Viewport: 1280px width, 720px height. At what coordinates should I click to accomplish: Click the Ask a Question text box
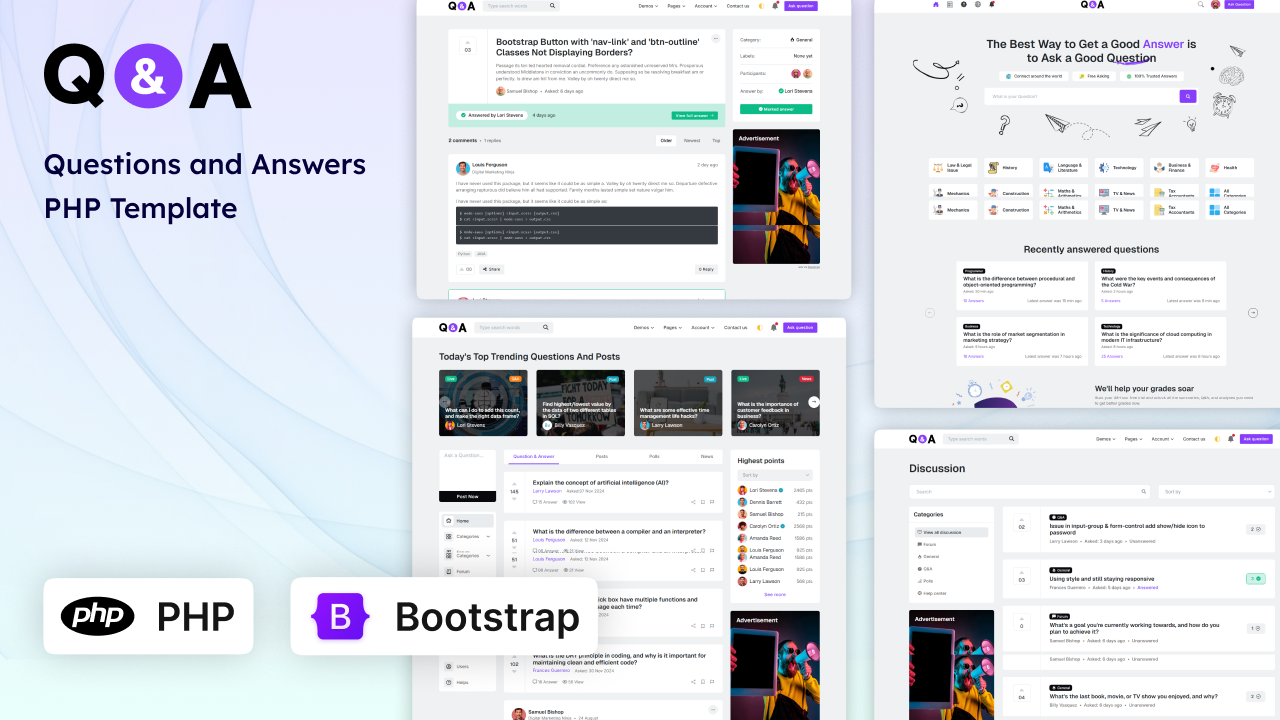467,470
